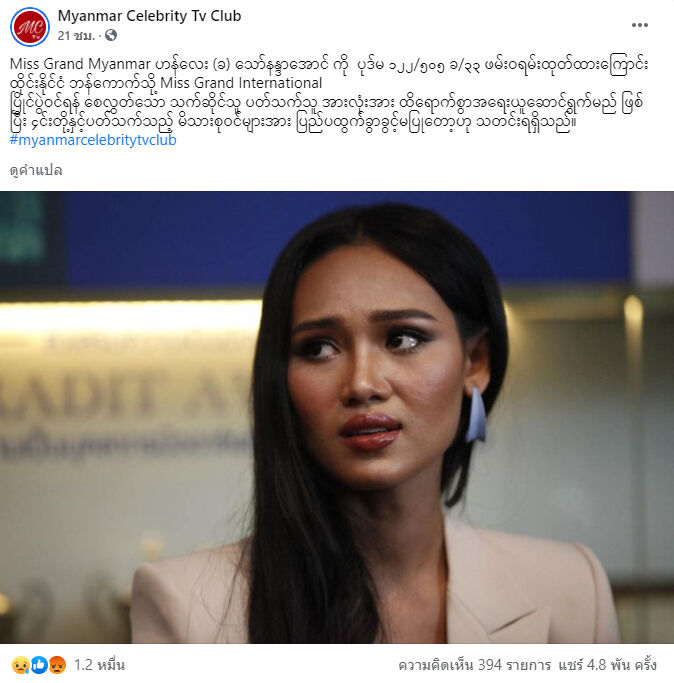Click ดูคำแปล to see the translation
This screenshot has height=683, width=674.
coord(36,170)
